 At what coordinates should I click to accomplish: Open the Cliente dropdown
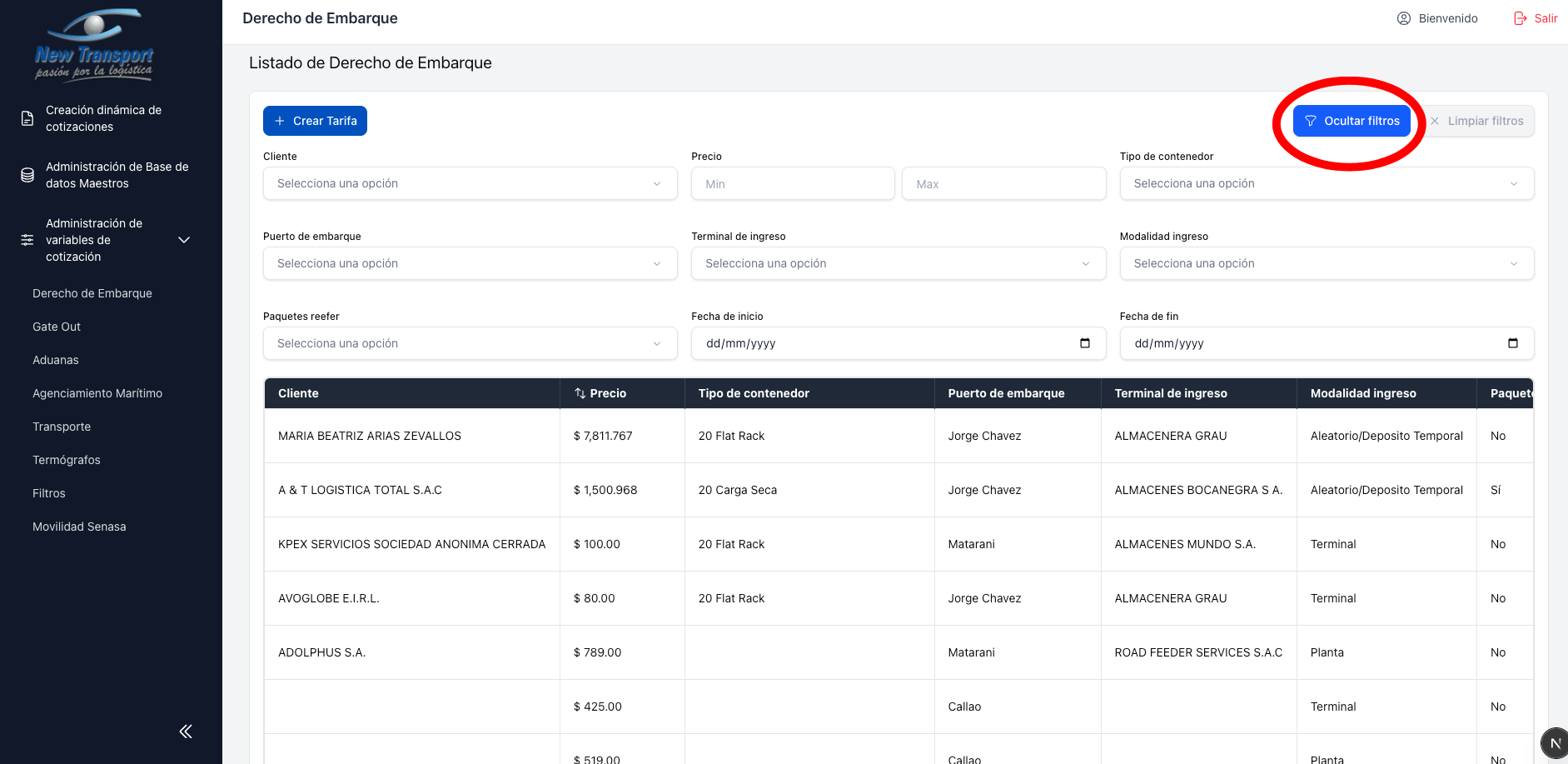pyautogui.click(x=470, y=183)
